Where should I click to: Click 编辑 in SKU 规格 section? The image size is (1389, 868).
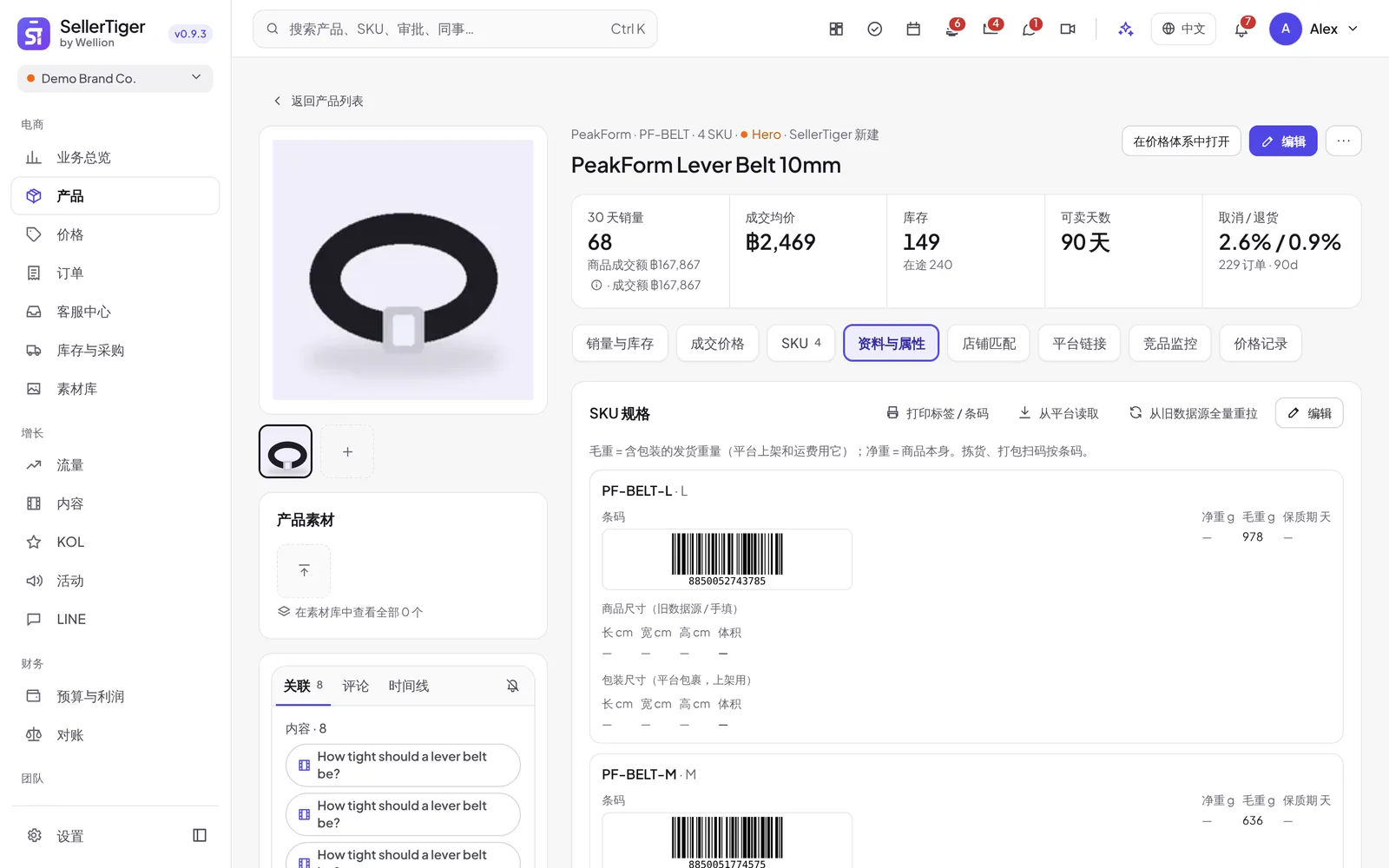[x=1309, y=413]
